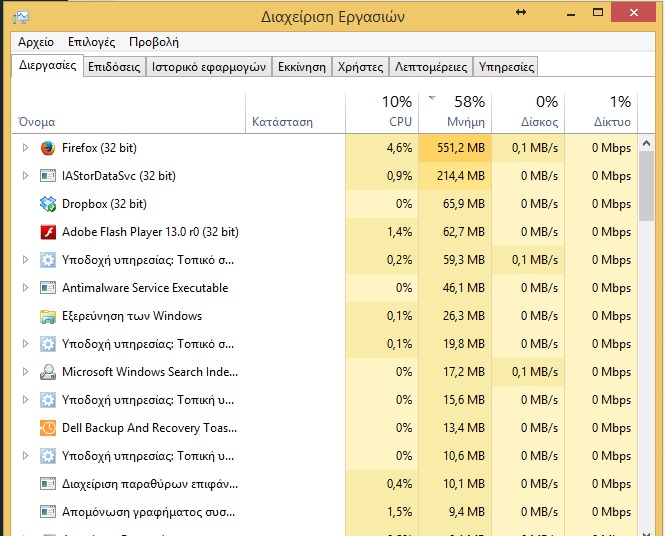
Task: Select the Firefox (32 bit) row name
Action: point(99,148)
